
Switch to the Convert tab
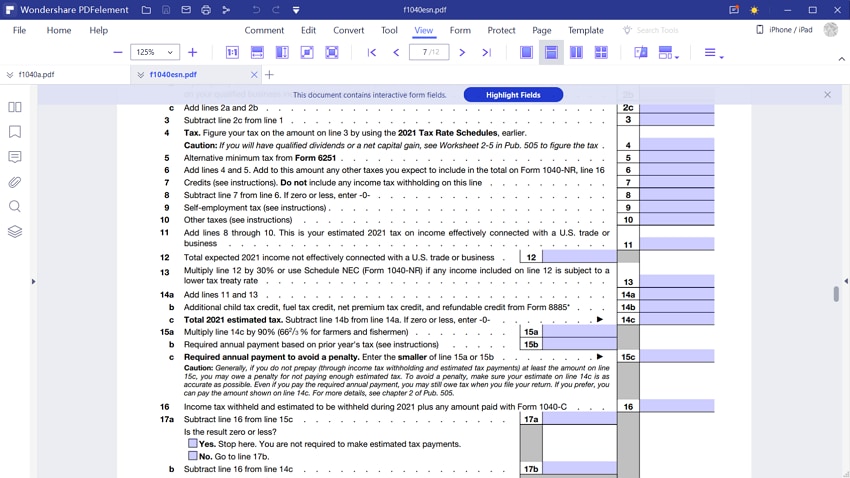click(x=349, y=30)
